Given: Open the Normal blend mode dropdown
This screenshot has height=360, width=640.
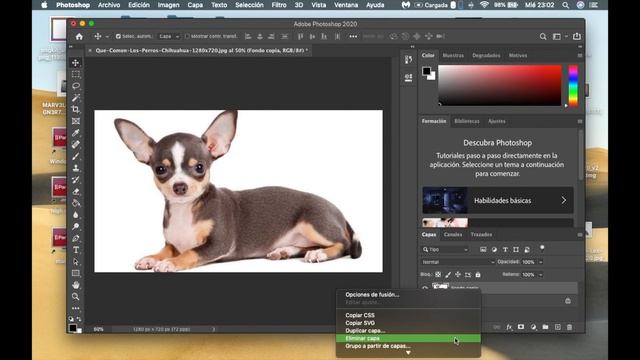Looking at the screenshot, I should [458, 262].
